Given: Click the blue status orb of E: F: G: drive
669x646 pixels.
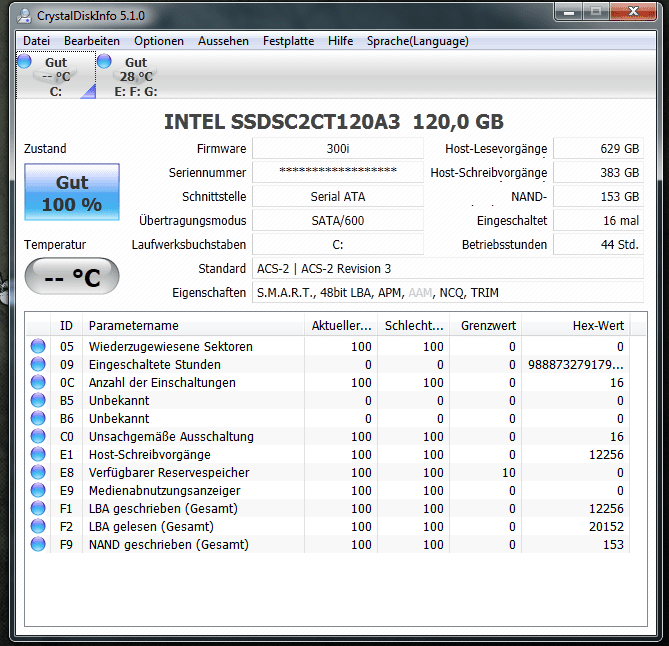Looking at the screenshot, I should click(x=104, y=61).
